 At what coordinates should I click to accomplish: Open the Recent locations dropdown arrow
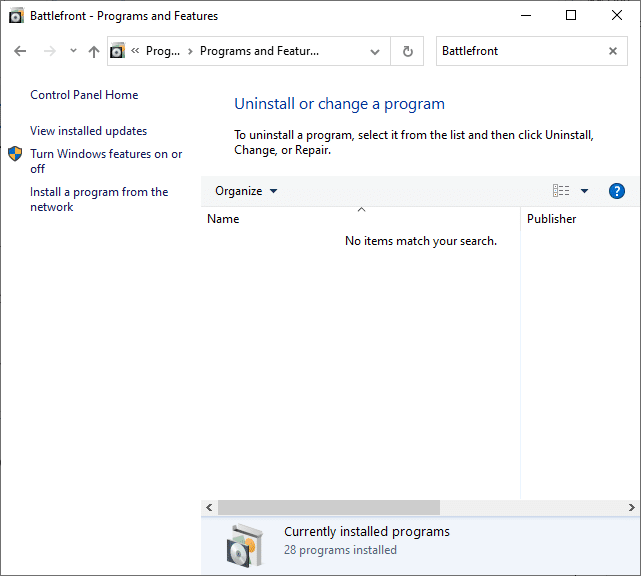point(73,51)
